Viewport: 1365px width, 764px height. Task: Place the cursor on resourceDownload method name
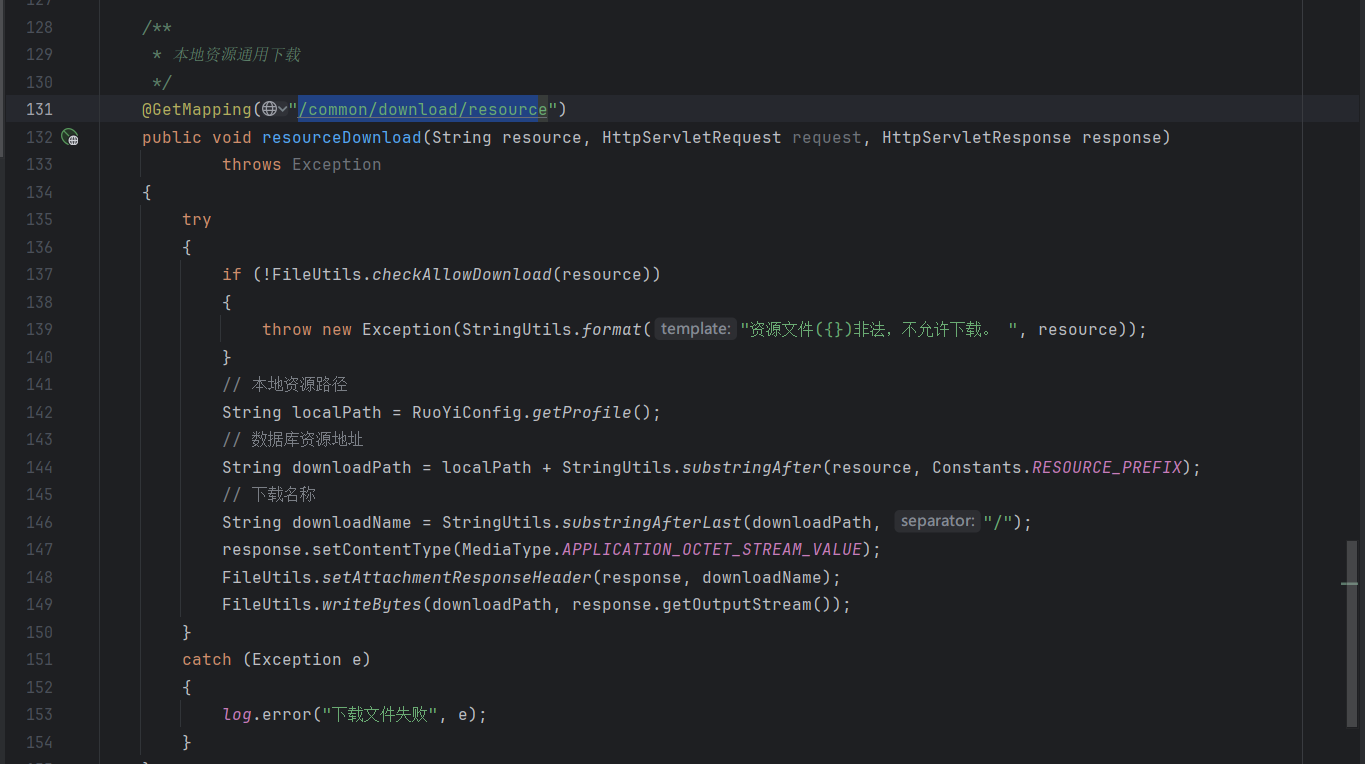[342, 137]
